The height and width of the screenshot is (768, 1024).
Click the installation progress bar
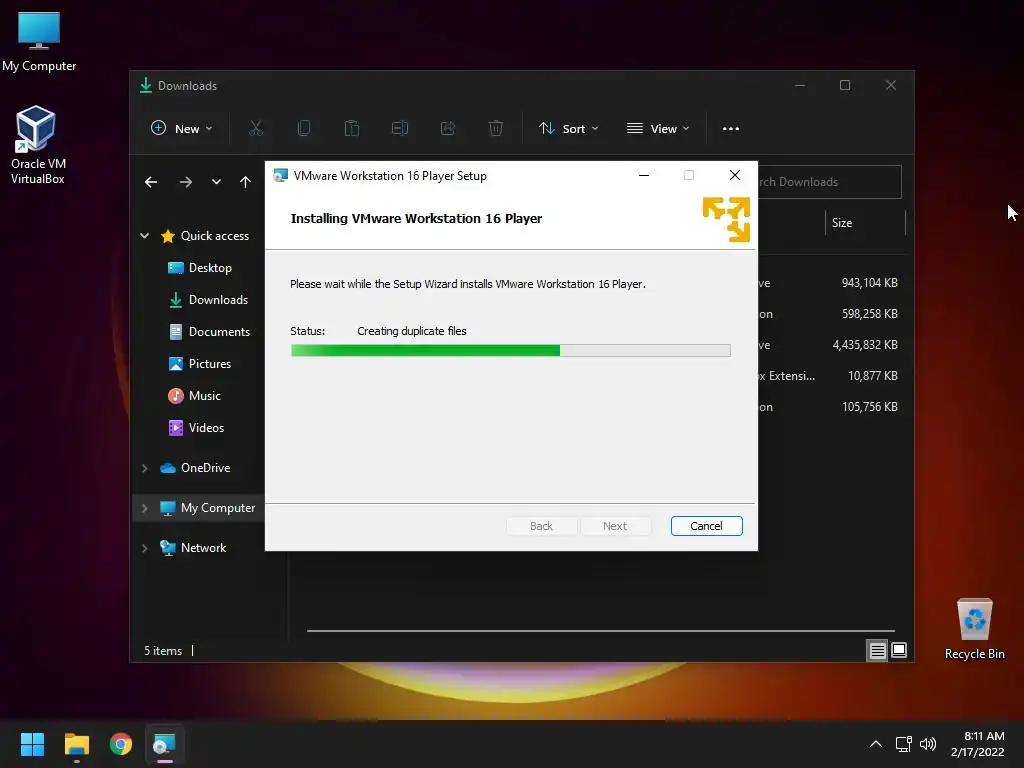coord(511,351)
